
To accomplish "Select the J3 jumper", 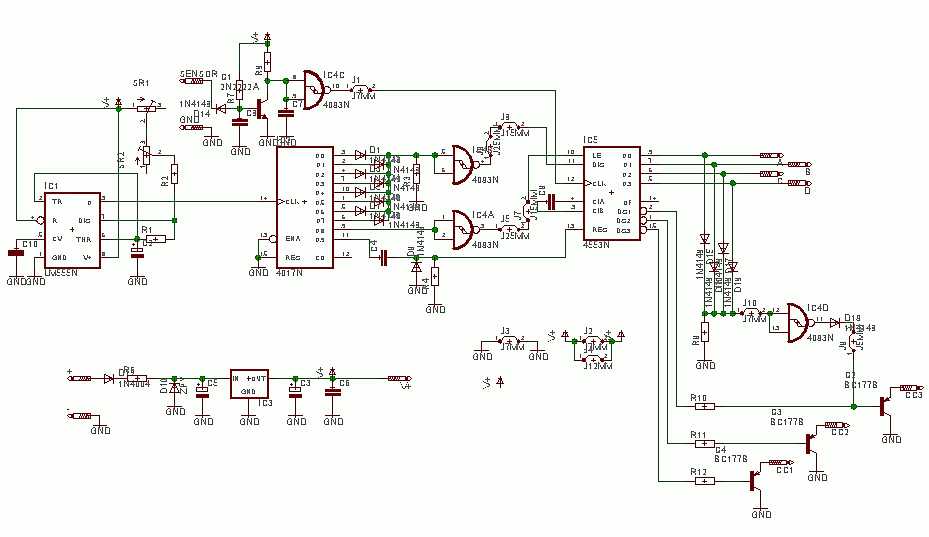I will (511, 343).
